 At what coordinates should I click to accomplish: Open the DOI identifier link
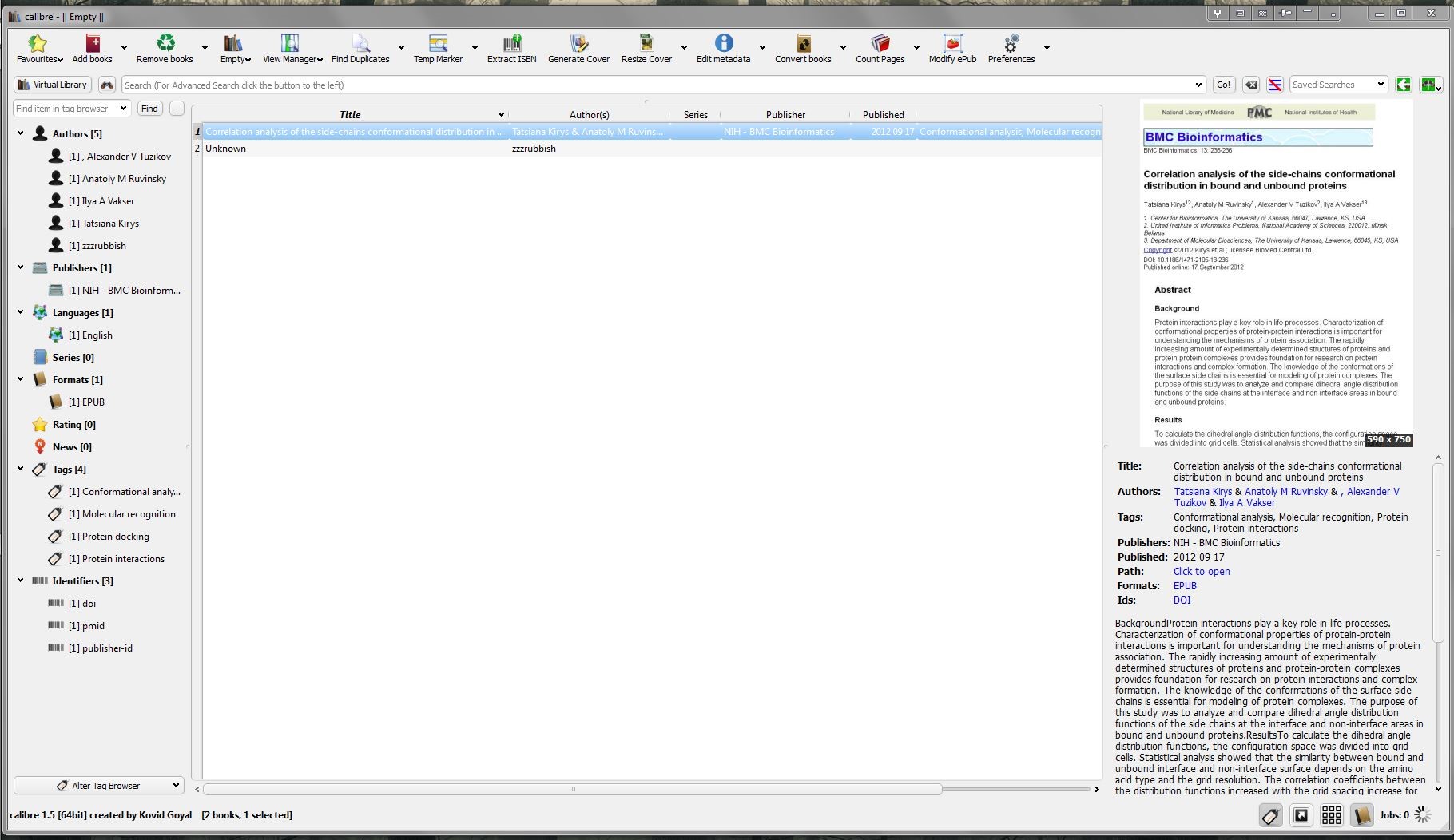(x=1182, y=600)
